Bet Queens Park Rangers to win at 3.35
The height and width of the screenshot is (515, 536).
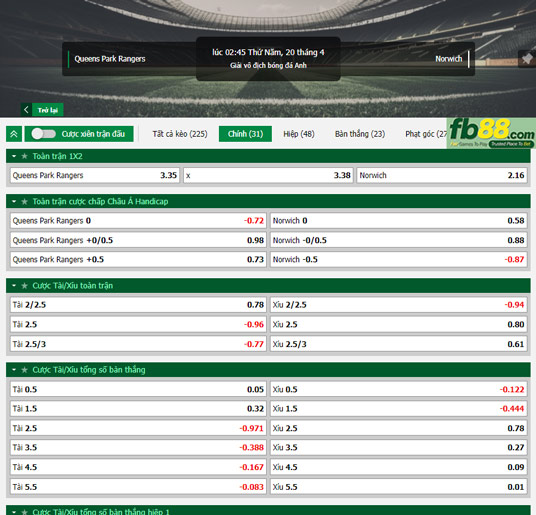pyautogui.click(x=95, y=175)
